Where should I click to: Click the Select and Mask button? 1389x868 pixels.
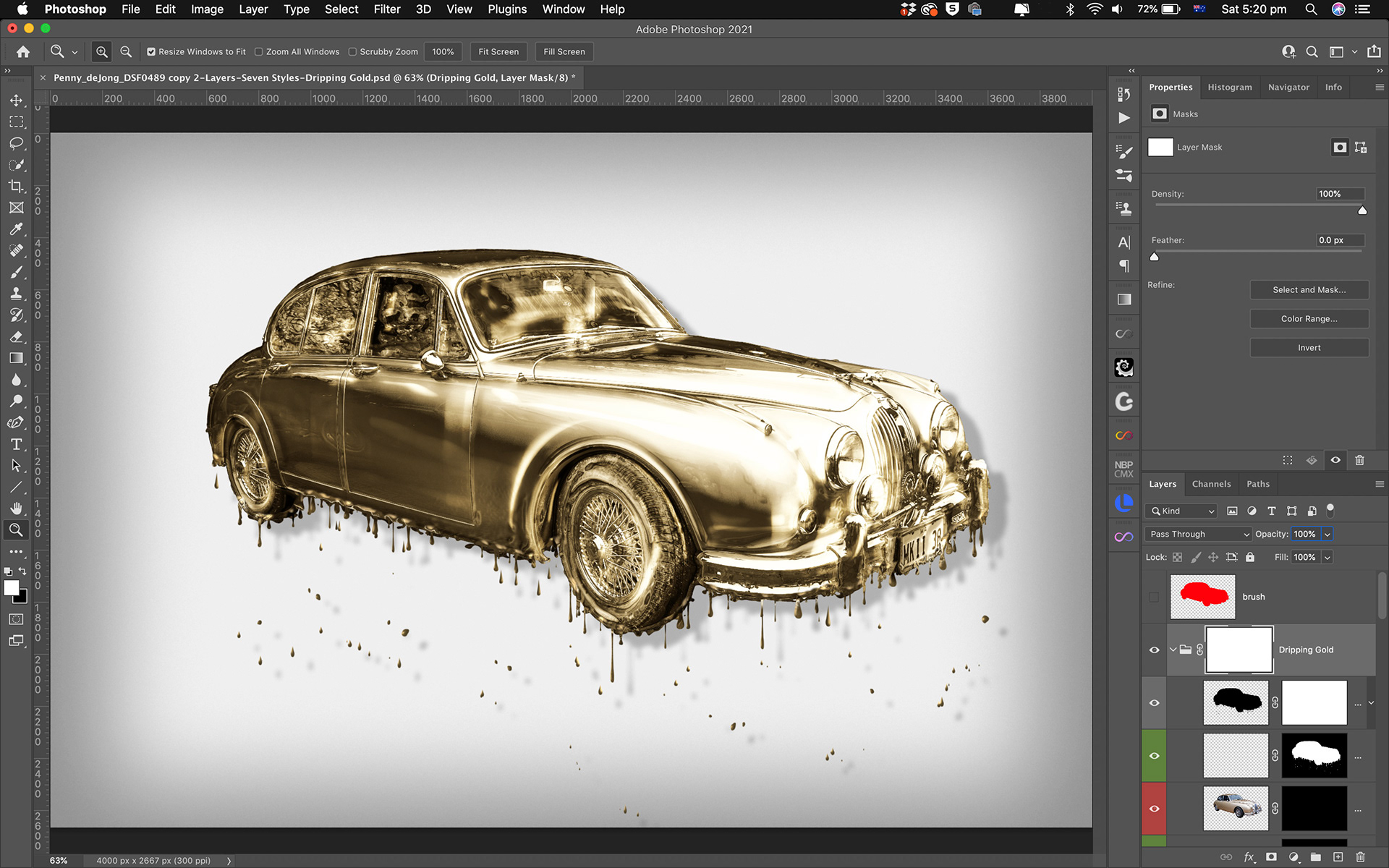(1309, 290)
